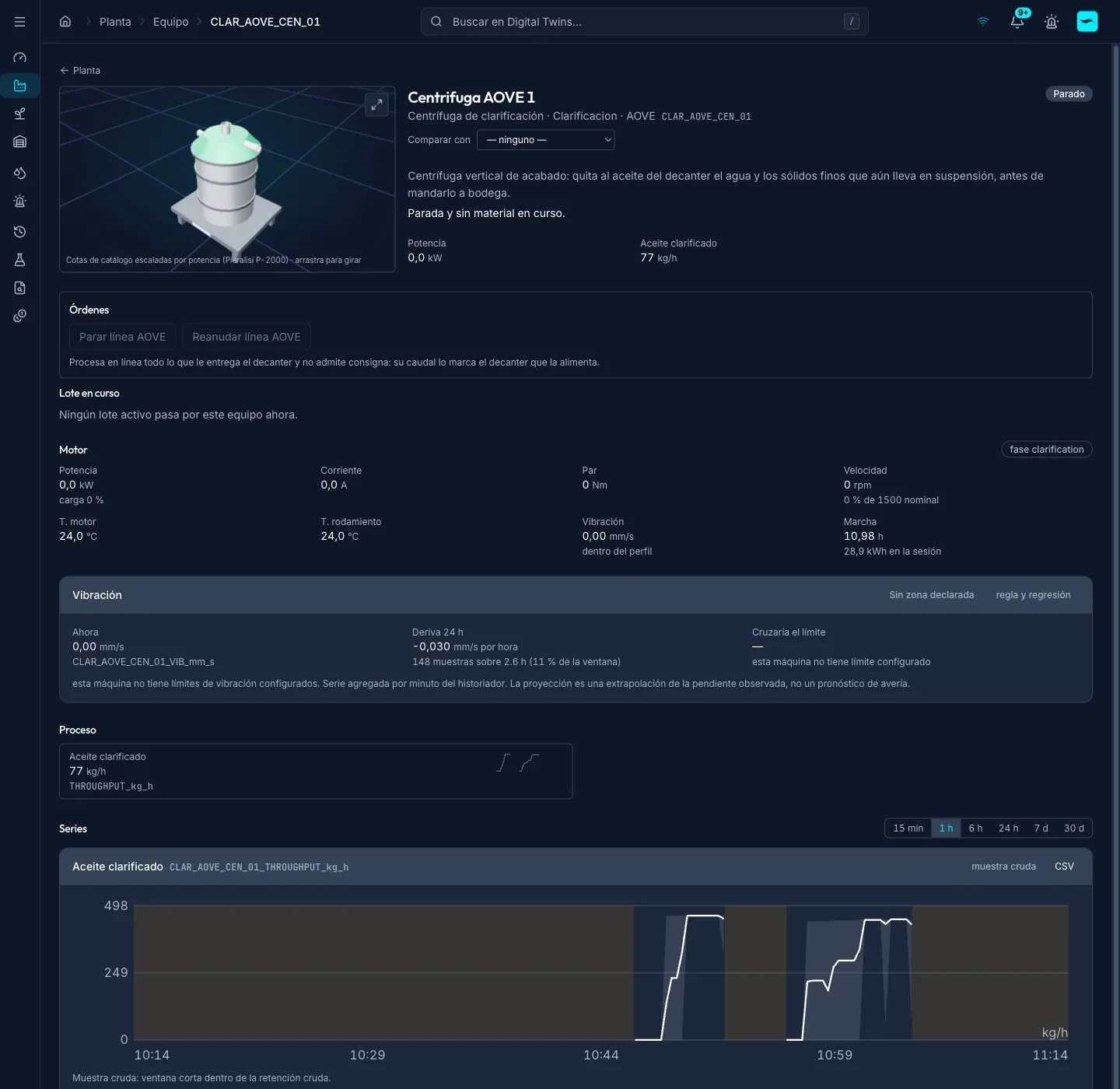
Task: Click the 3D centrifuge model viewer
Action: click(x=227, y=179)
